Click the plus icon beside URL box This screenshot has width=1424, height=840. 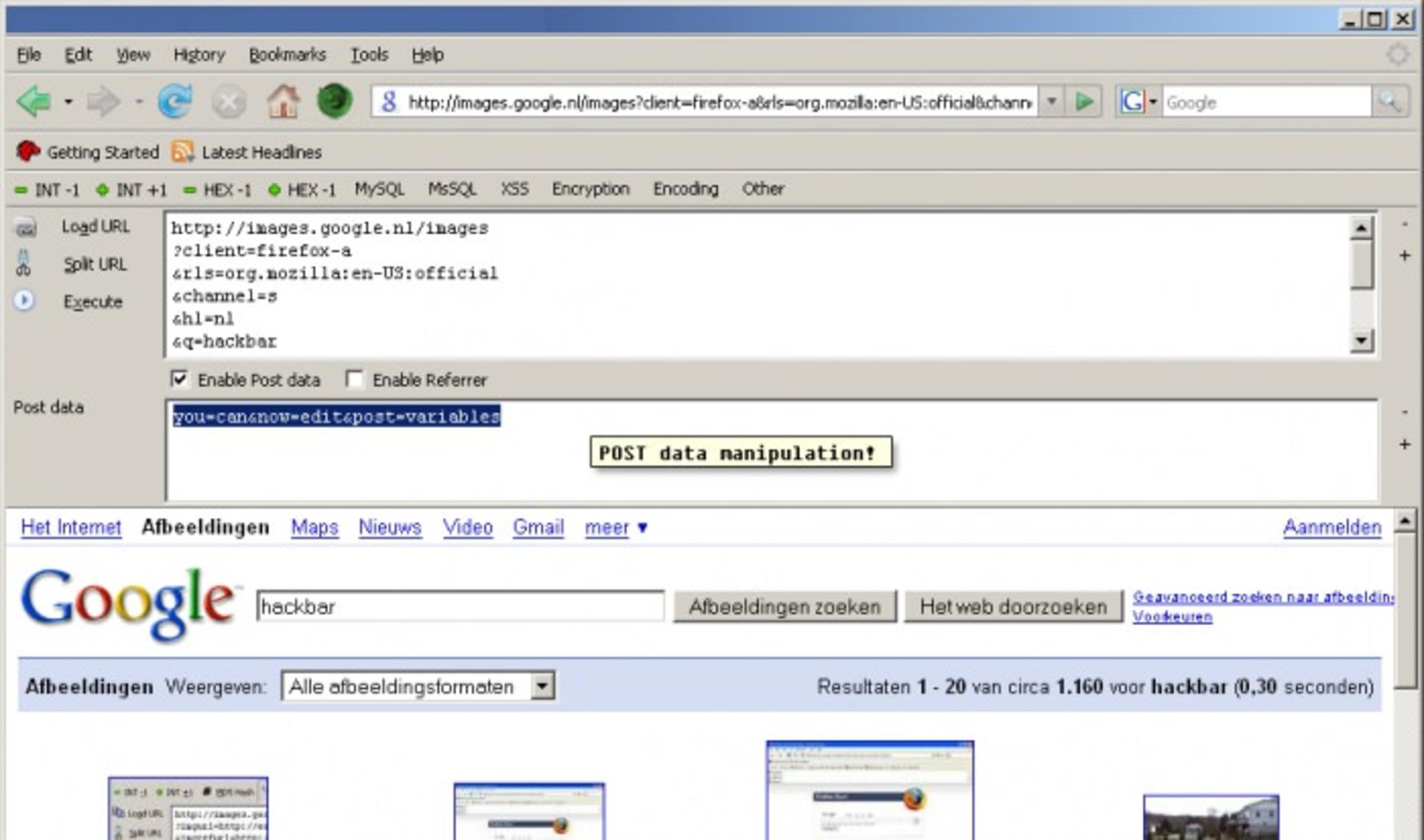[1404, 256]
